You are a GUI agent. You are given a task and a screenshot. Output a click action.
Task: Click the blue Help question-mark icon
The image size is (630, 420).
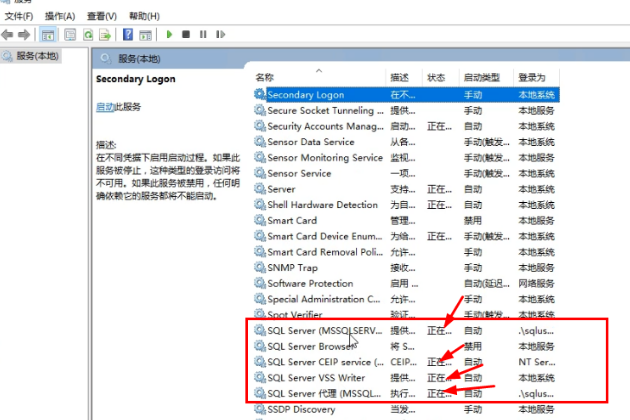coord(129,34)
